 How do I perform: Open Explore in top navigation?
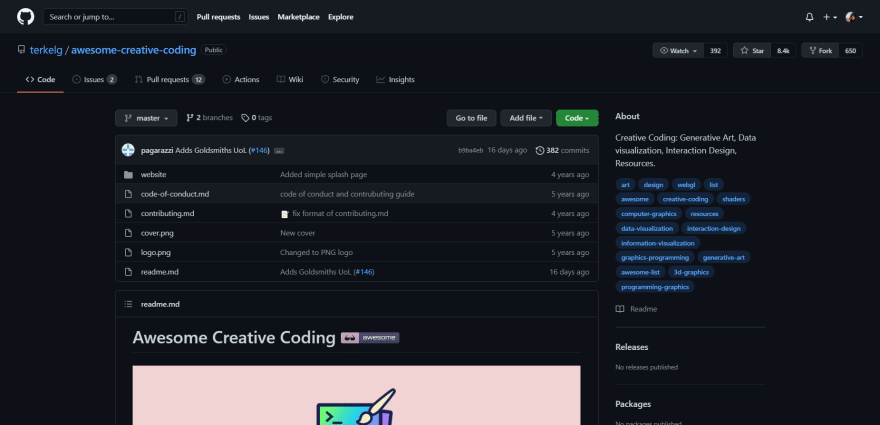[x=341, y=17]
